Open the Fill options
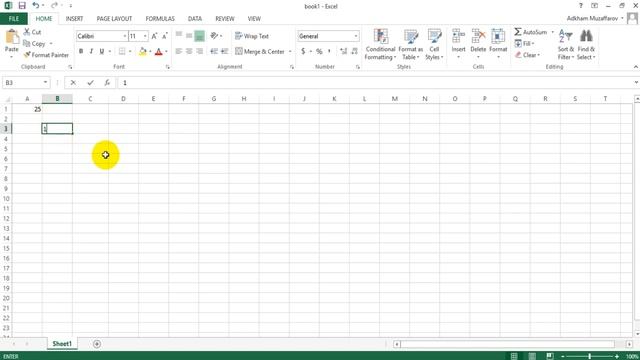This screenshot has height=360, width=640. point(524,43)
